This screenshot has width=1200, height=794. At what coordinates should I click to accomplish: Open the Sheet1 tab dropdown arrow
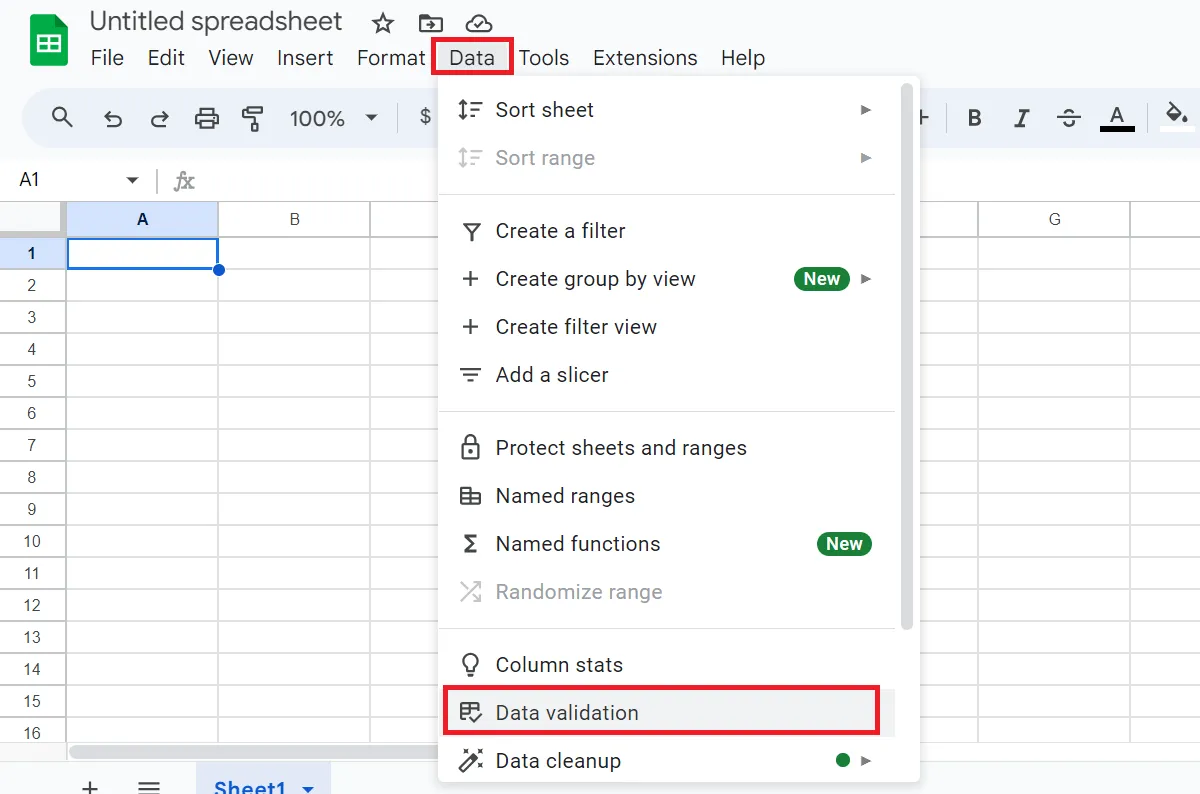tap(308, 789)
